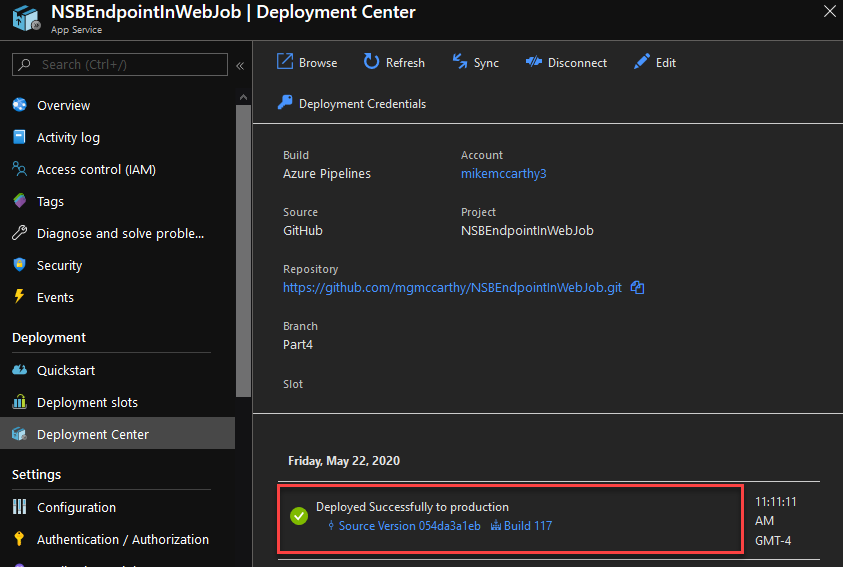Open mikemccarthy3 account link
This screenshot has height=567, width=843.
[x=504, y=174]
